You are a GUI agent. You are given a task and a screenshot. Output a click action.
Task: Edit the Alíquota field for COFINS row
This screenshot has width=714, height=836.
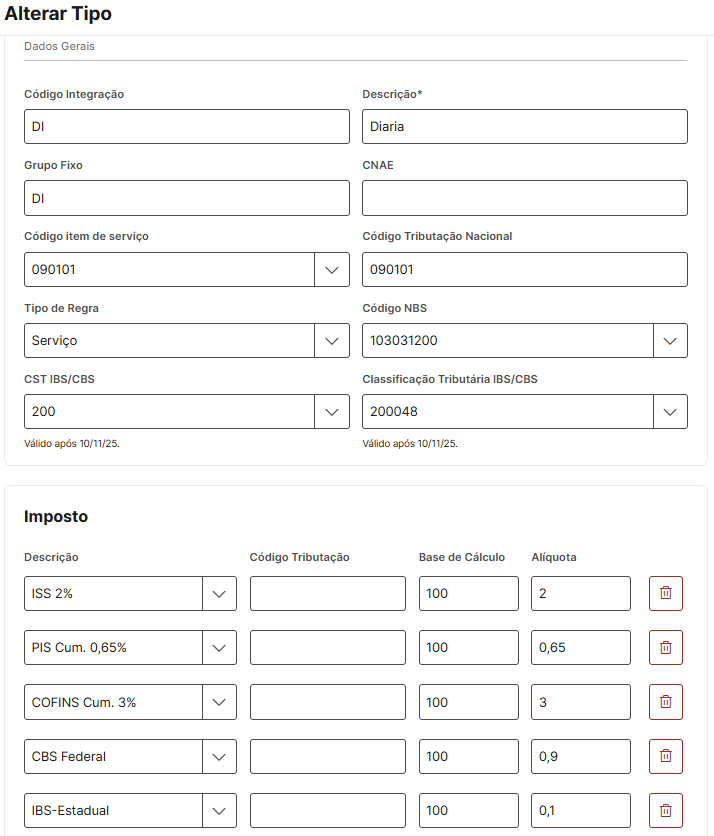[x=580, y=702]
